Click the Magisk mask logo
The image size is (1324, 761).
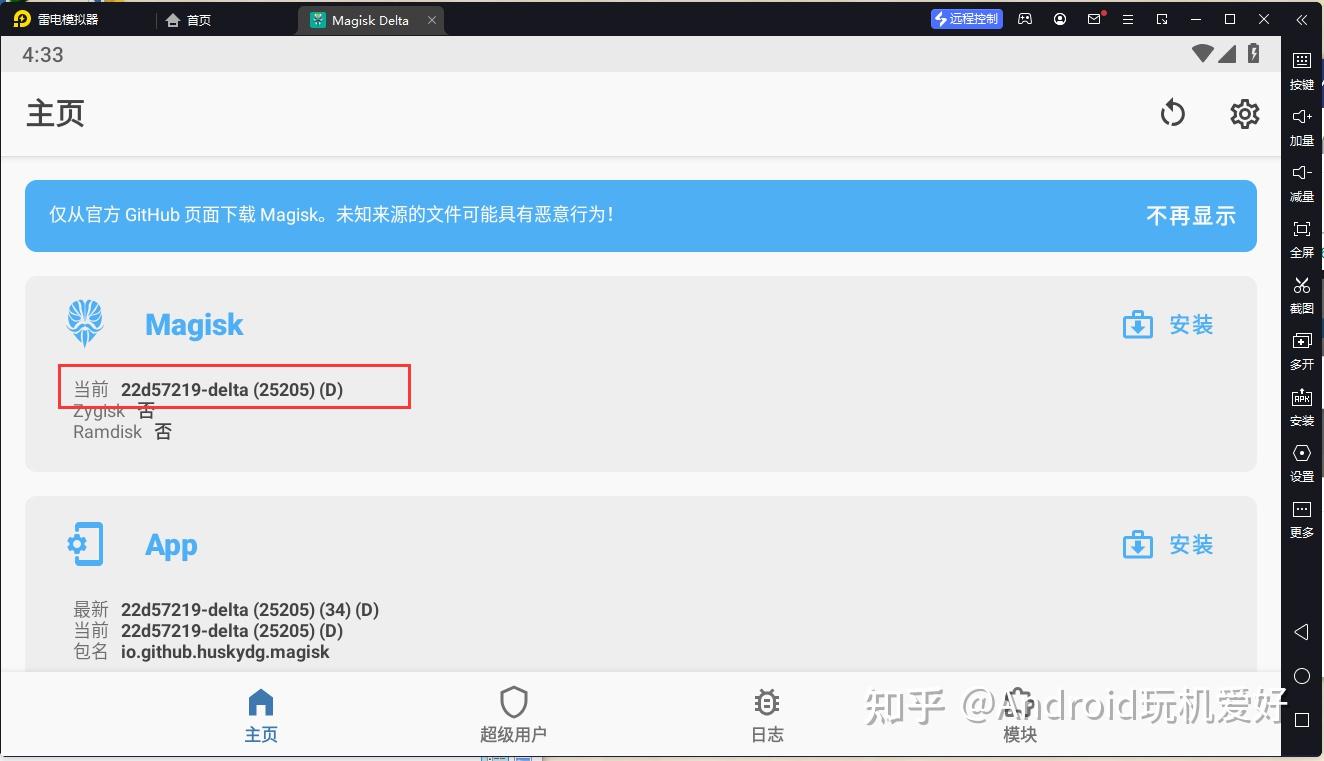(85, 323)
